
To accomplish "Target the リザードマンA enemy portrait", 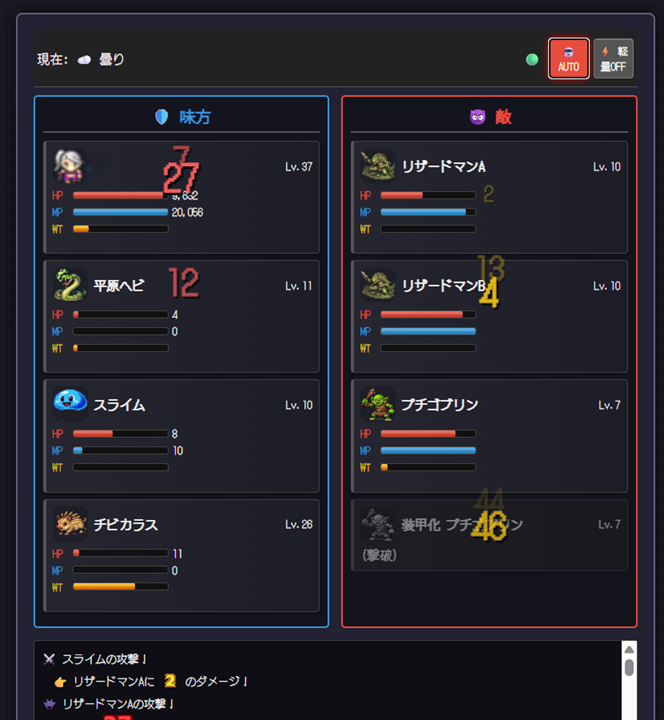I will click(378, 166).
